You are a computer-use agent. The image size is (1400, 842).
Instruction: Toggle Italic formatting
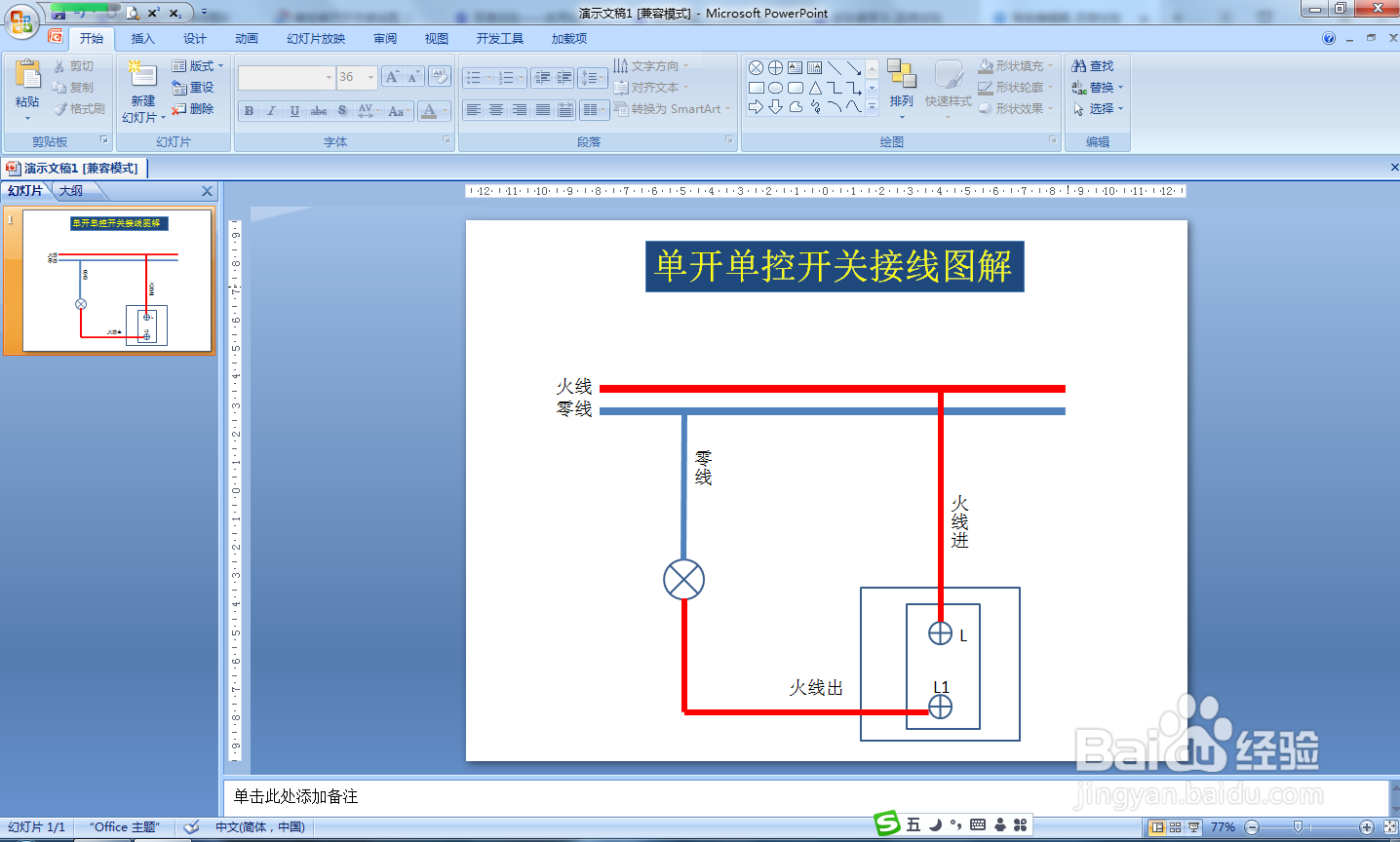click(271, 111)
